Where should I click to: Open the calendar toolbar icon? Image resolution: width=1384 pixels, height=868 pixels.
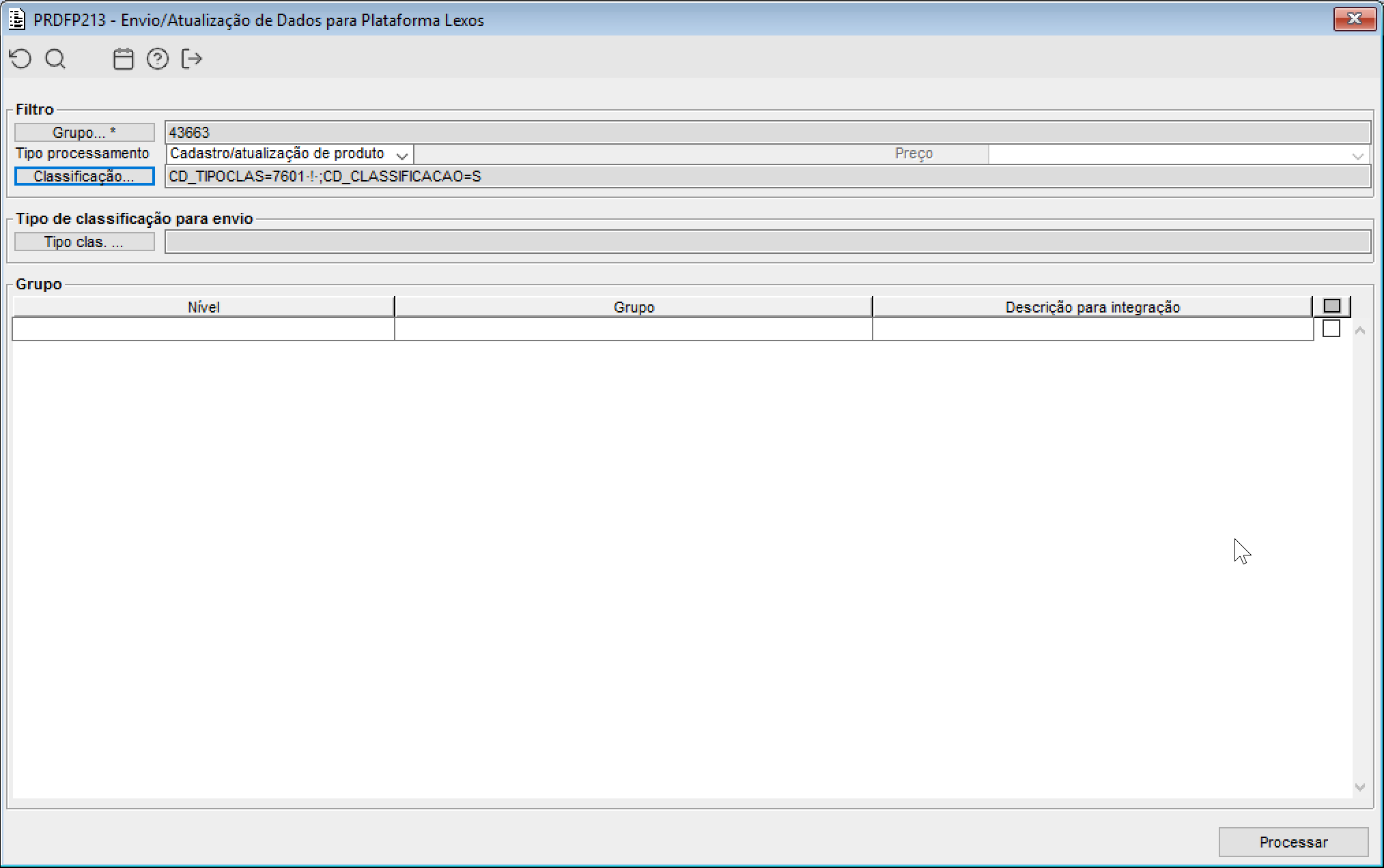[x=123, y=59]
